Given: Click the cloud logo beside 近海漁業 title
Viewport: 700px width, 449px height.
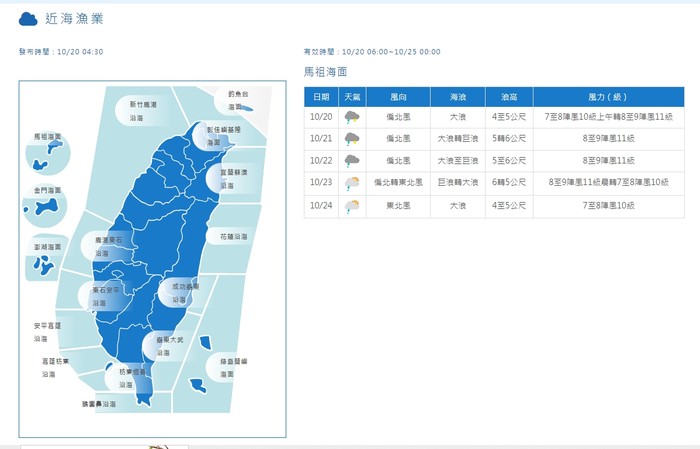Looking at the screenshot, I should point(29,19).
